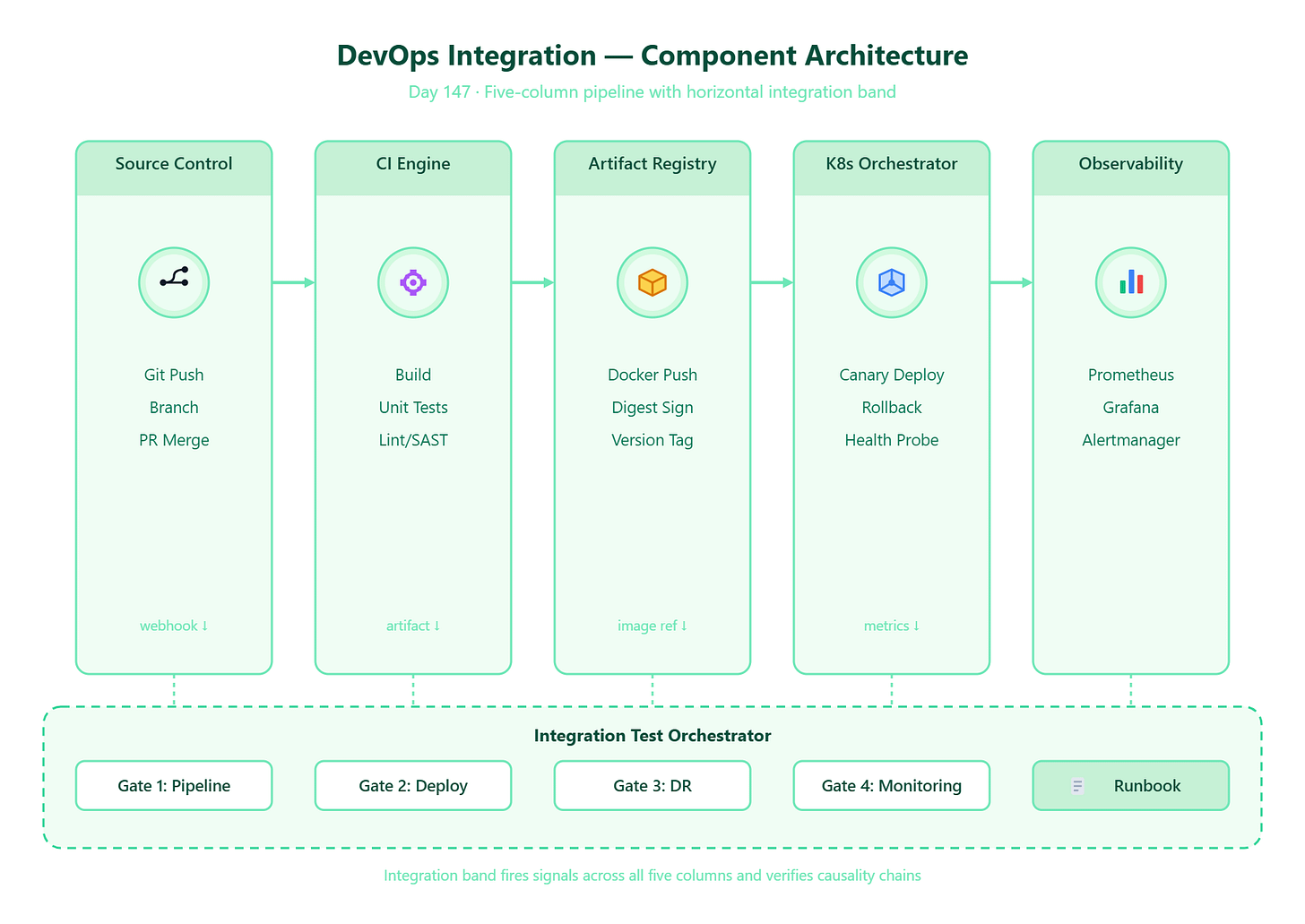This screenshot has width=1305, height=924.
Task: Select the Observability column header
Action: [x=1131, y=168]
